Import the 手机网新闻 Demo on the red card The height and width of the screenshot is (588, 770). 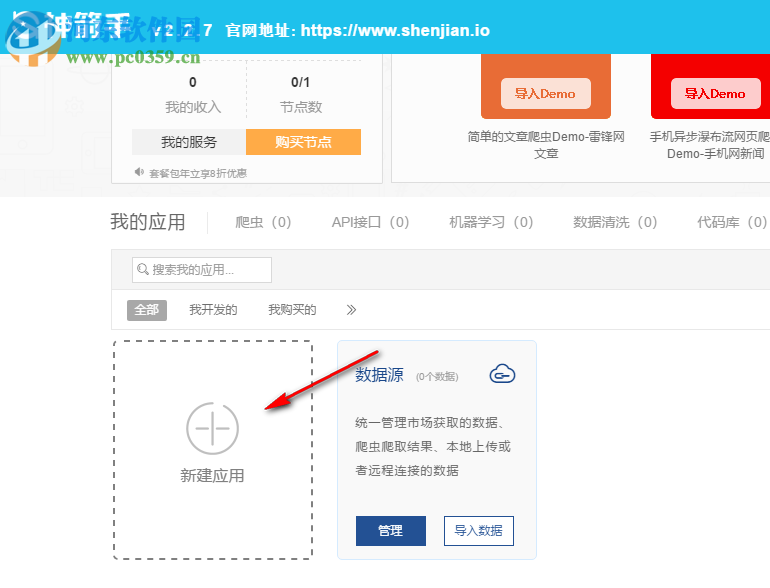(715, 93)
